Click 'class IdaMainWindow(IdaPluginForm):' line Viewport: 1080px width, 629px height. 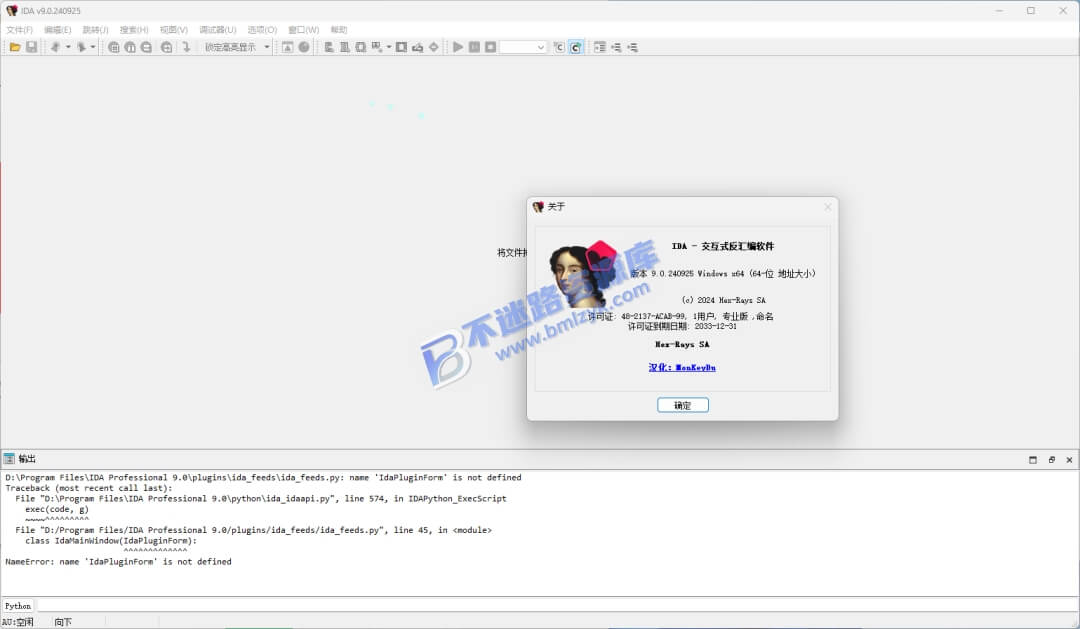pos(111,541)
